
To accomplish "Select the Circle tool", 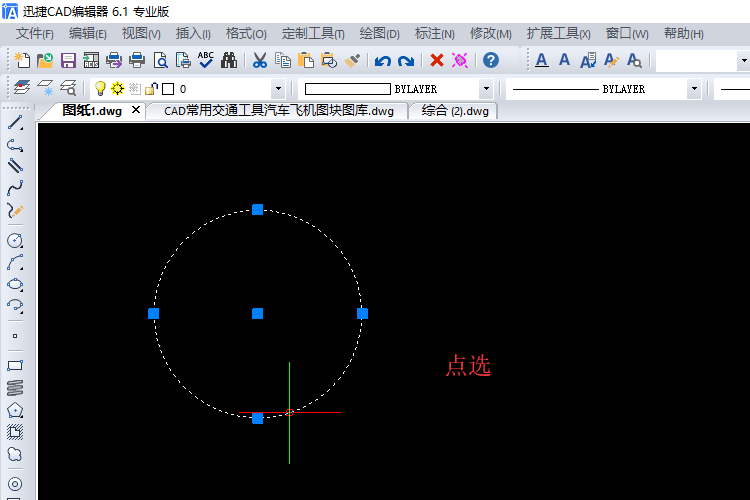I will (15, 240).
